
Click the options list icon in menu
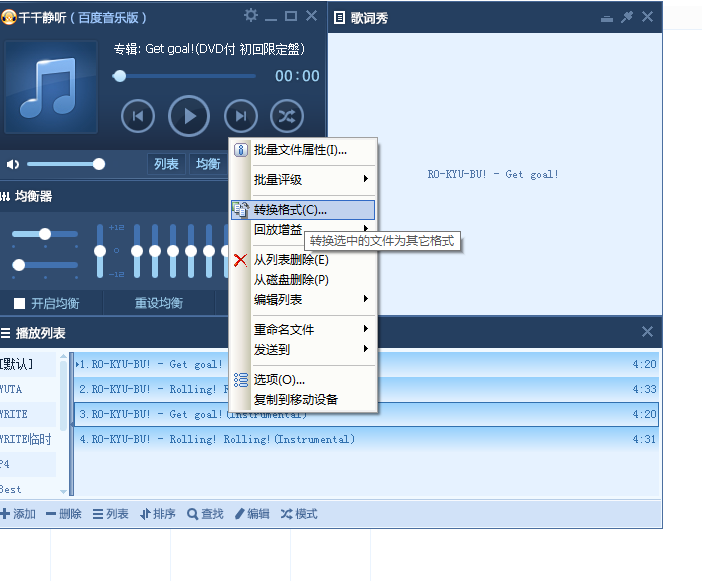(x=241, y=380)
